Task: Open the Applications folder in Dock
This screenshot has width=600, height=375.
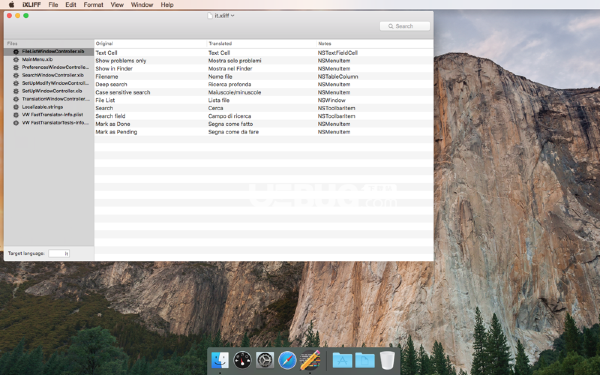Action: (342, 360)
